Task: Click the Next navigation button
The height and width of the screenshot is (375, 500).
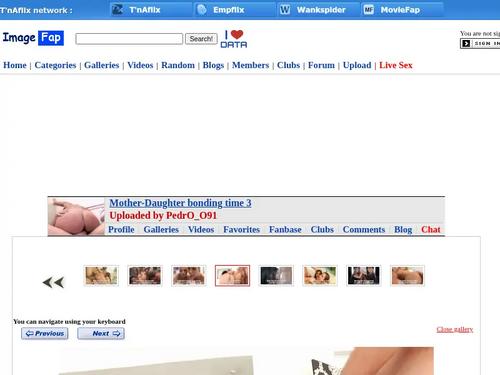Action: tap(101, 333)
